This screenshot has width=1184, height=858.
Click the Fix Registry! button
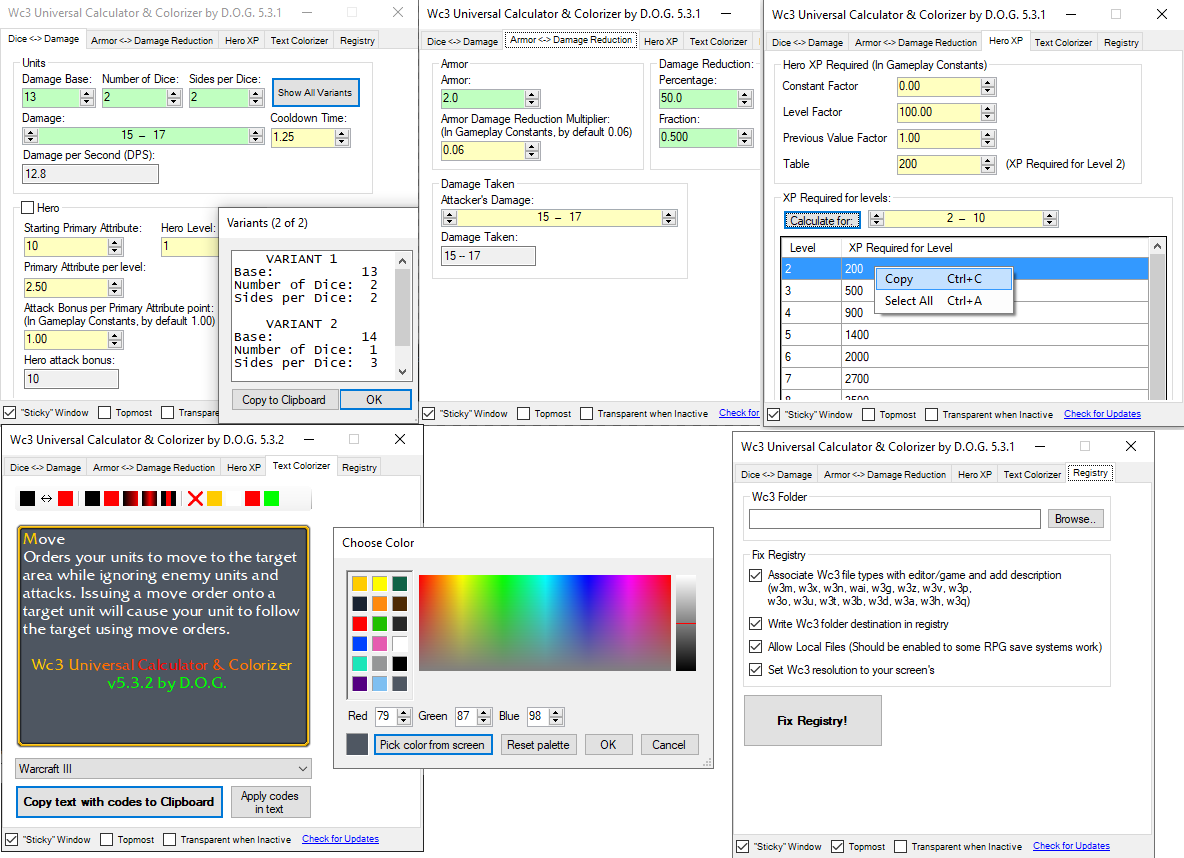[x=812, y=721]
